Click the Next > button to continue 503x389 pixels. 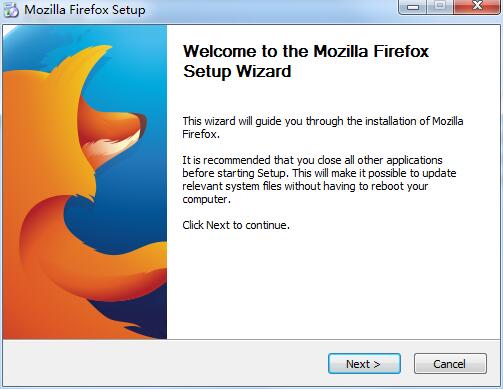[364, 364]
